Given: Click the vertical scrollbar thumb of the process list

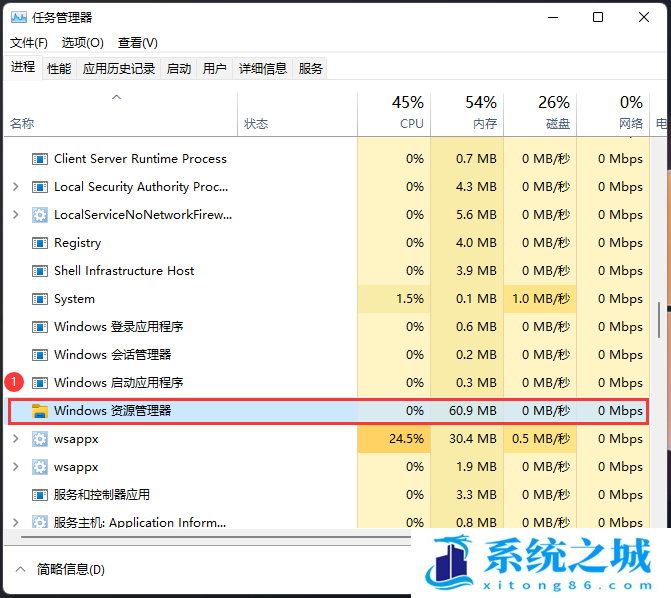Looking at the screenshot, I should pos(659,319).
